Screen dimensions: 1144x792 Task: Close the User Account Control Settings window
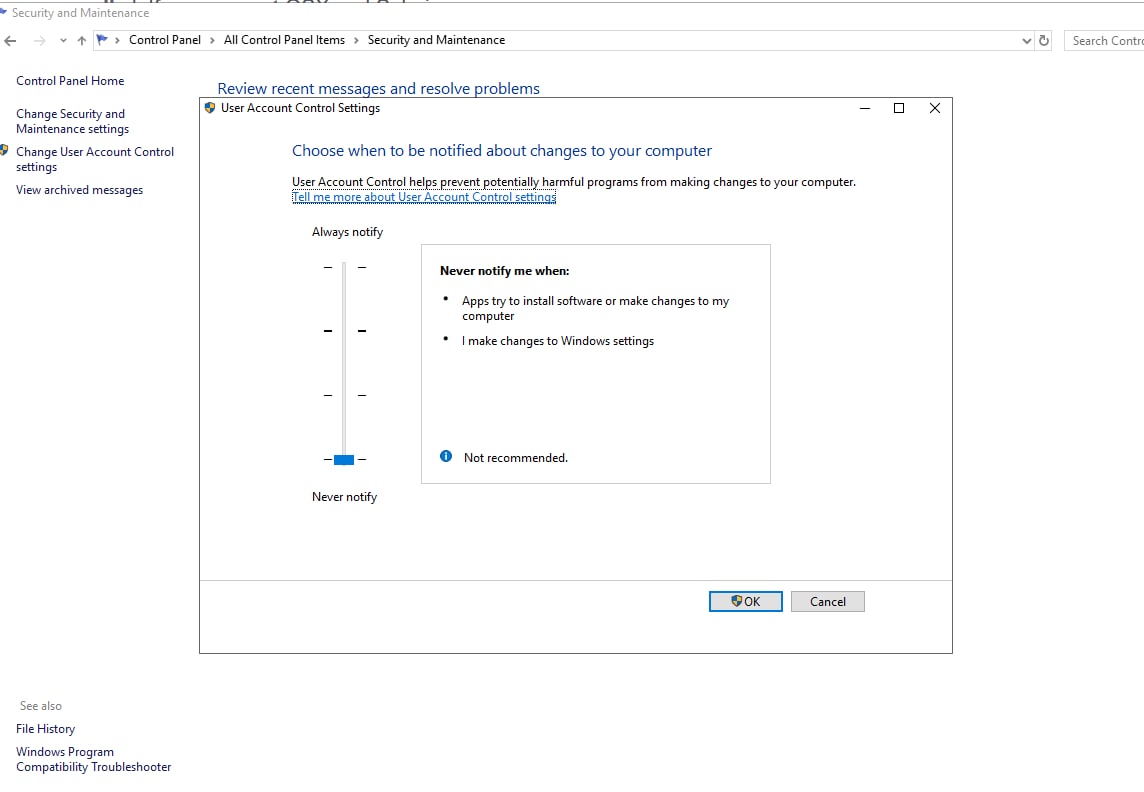pos(935,108)
